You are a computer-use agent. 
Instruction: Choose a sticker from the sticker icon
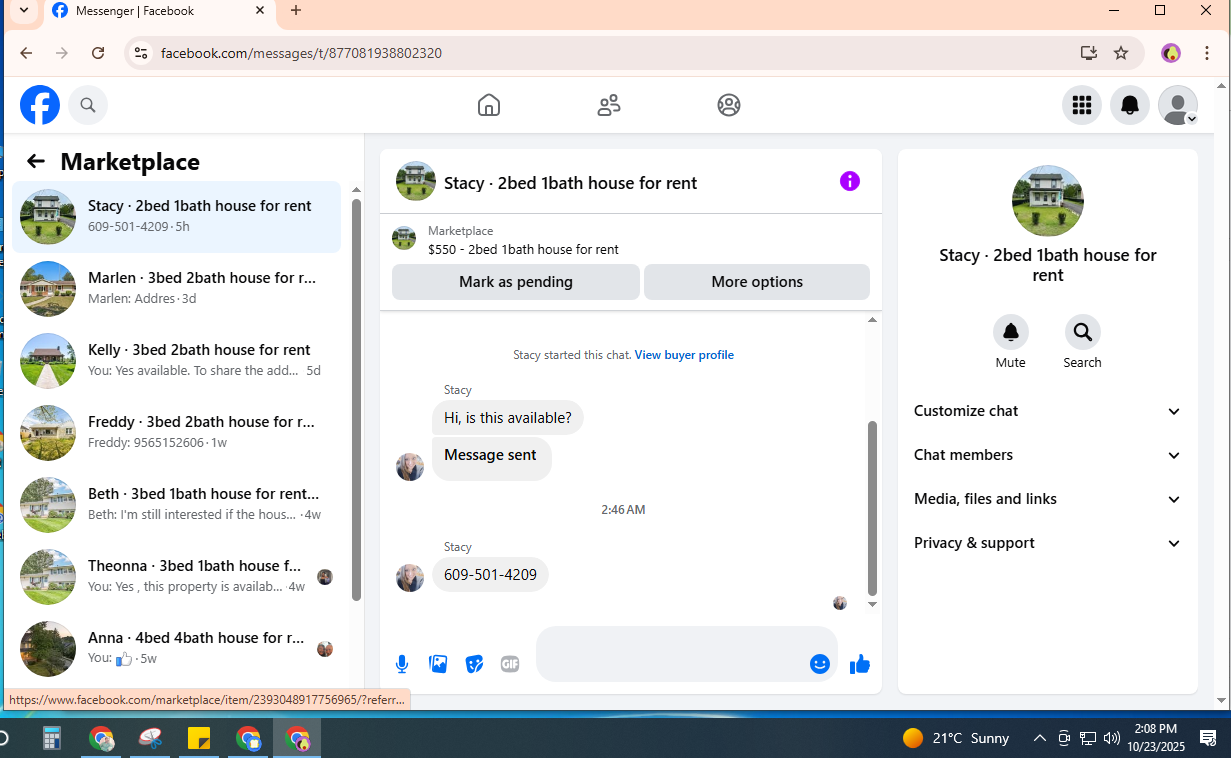click(x=474, y=664)
